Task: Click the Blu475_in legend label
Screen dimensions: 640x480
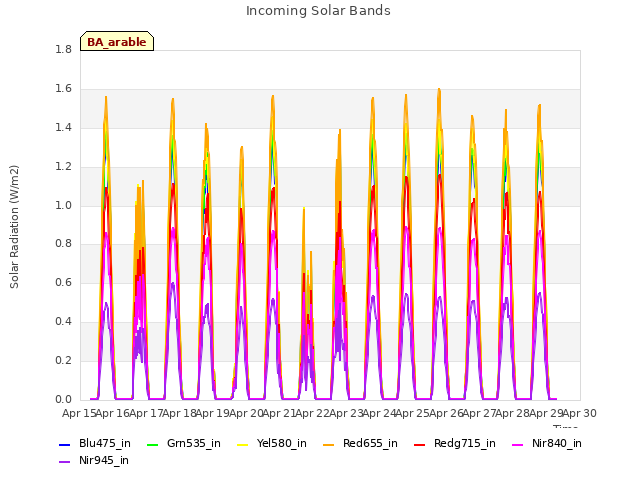Action: [x=105, y=443]
